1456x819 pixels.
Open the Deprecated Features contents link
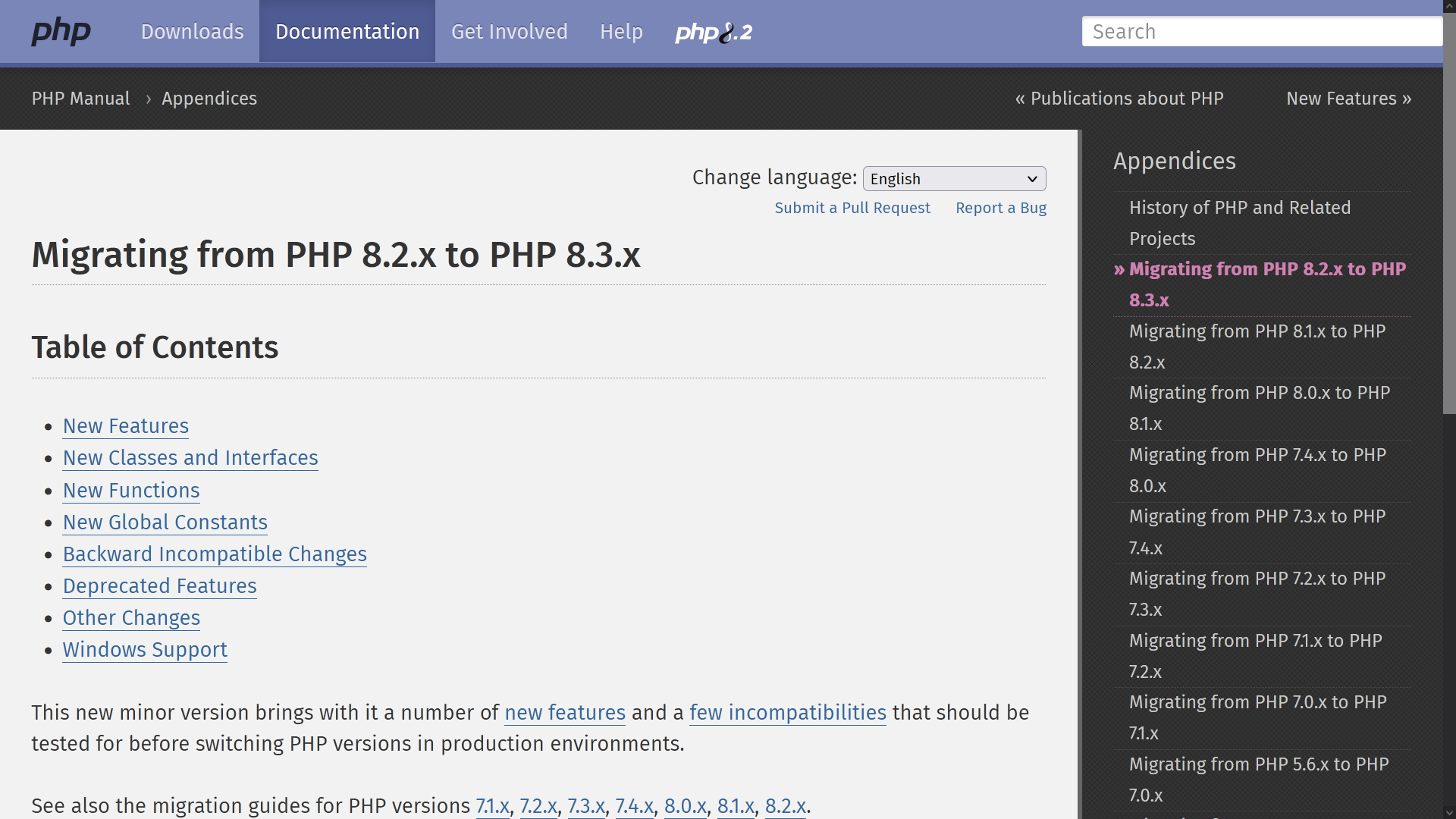click(x=160, y=586)
